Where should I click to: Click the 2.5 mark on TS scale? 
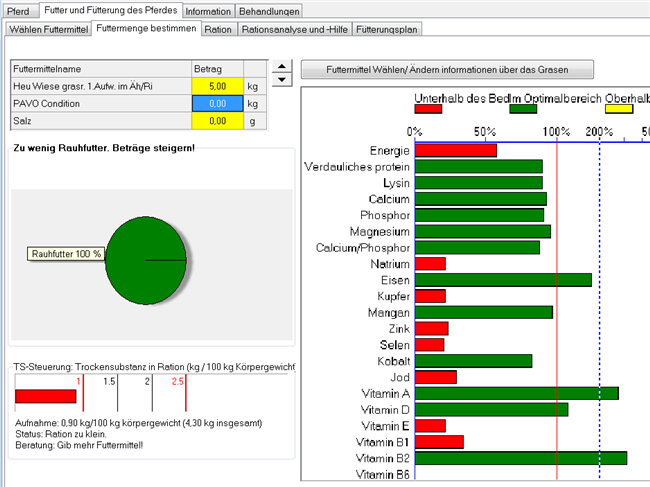(177, 381)
